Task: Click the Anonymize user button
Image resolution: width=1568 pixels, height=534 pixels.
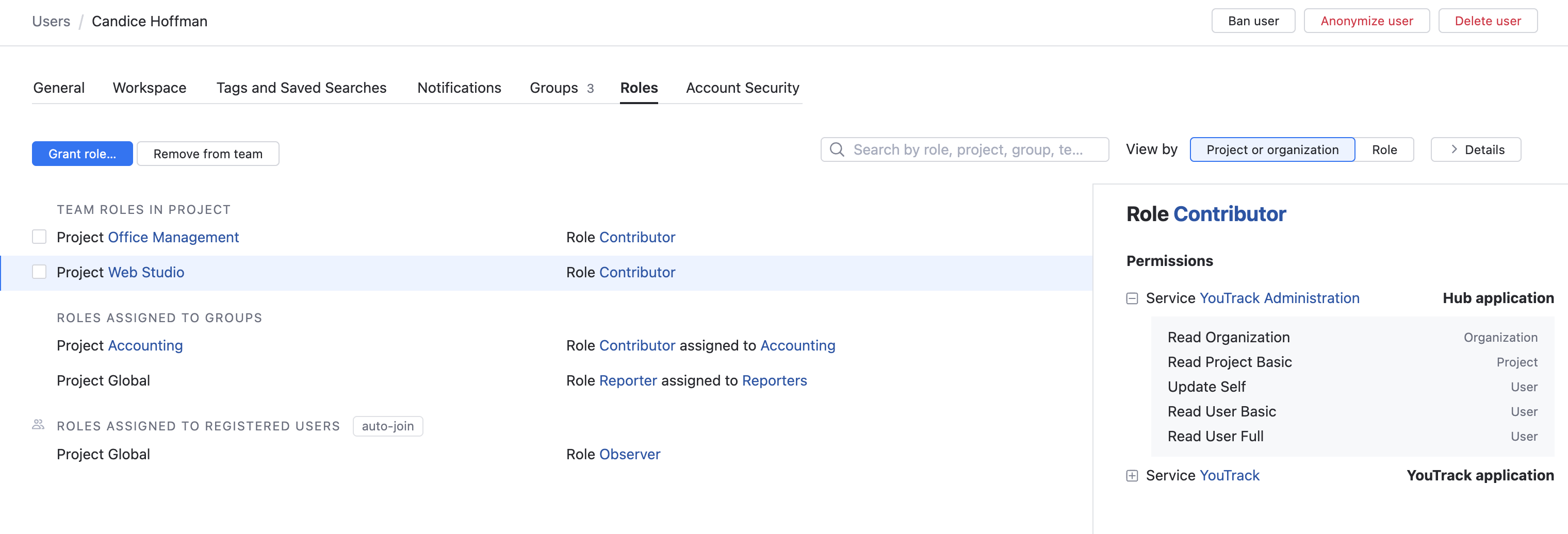Action: coord(1366,21)
